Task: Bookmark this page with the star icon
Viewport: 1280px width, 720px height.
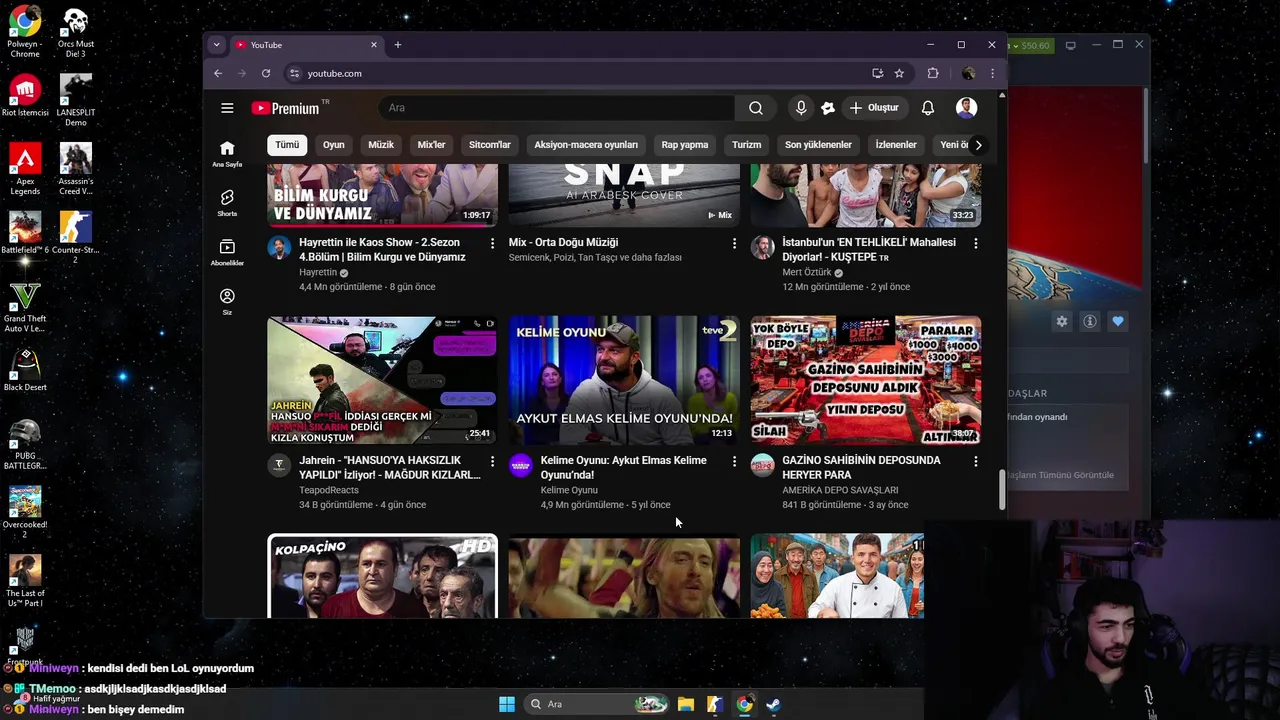Action: 899,73
